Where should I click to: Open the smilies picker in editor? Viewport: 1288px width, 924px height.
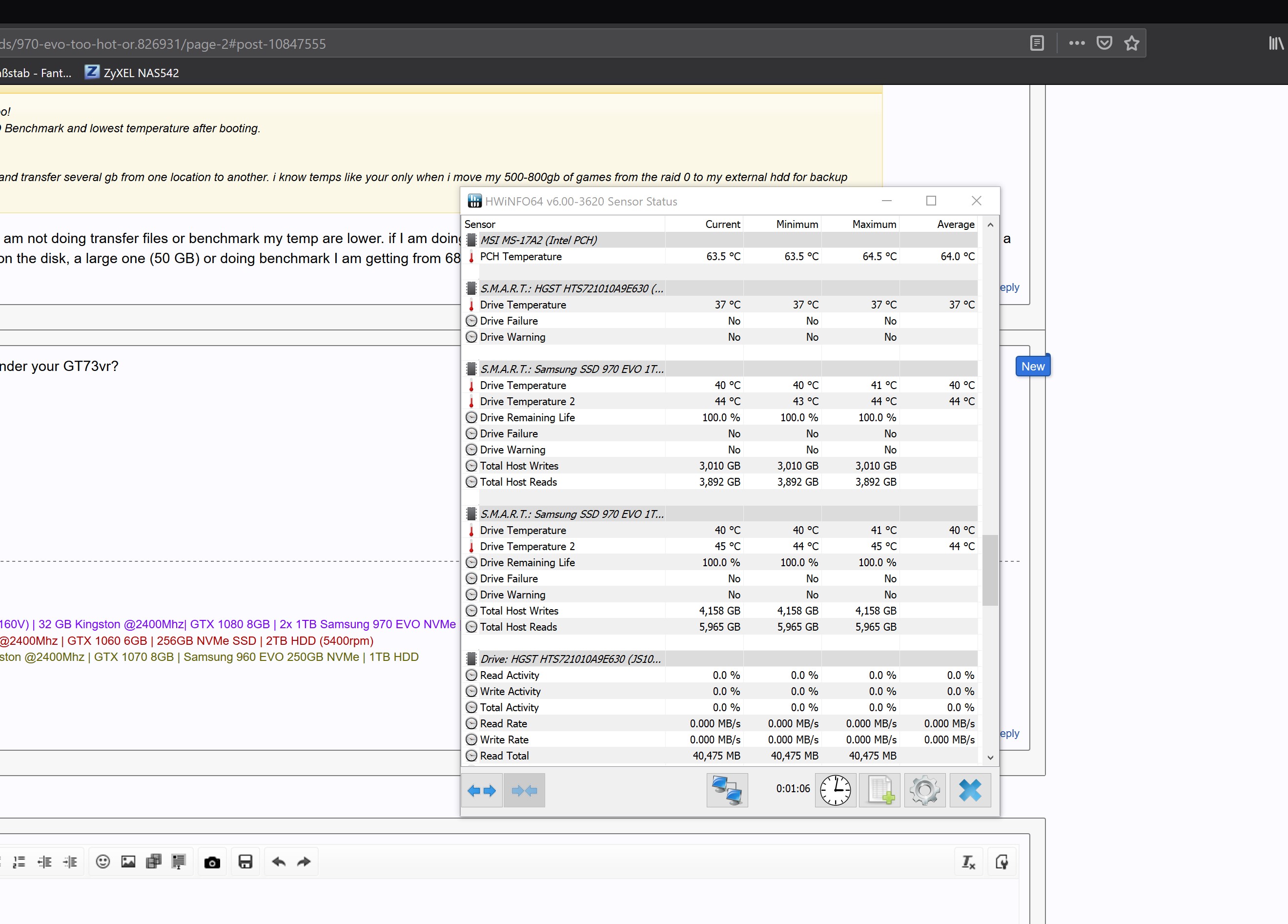tap(103, 862)
